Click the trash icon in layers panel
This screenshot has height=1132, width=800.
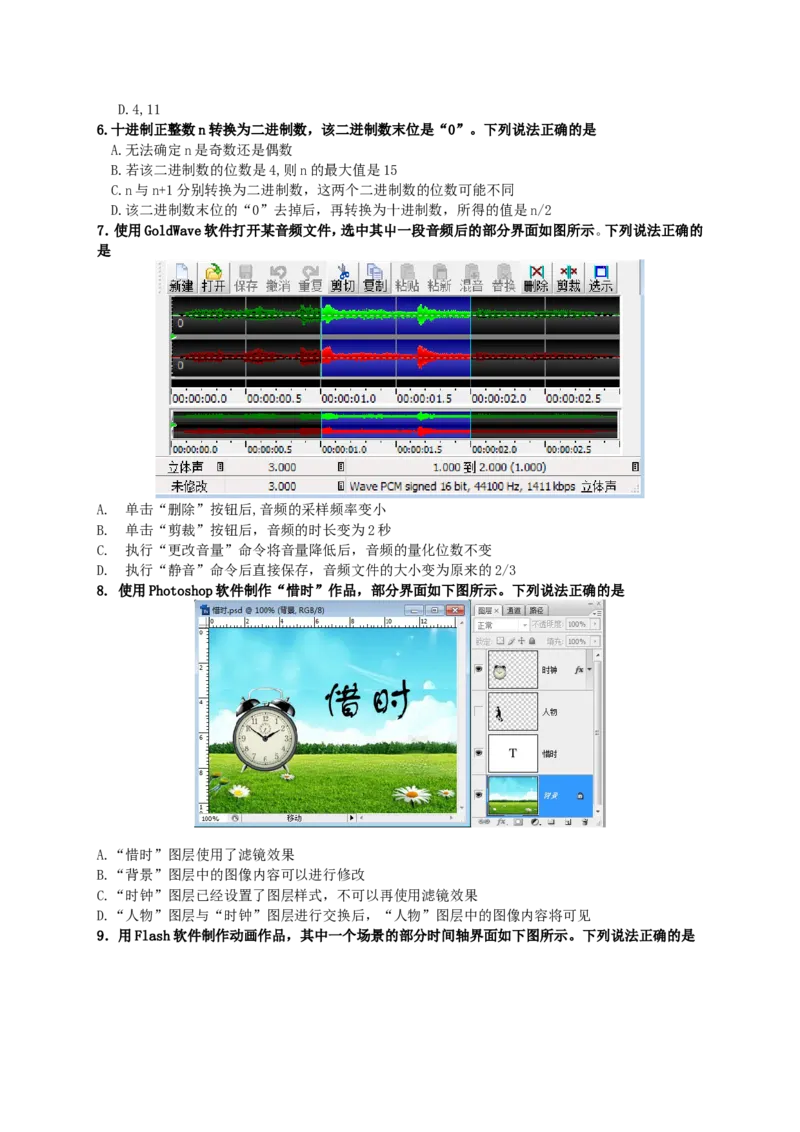point(585,822)
